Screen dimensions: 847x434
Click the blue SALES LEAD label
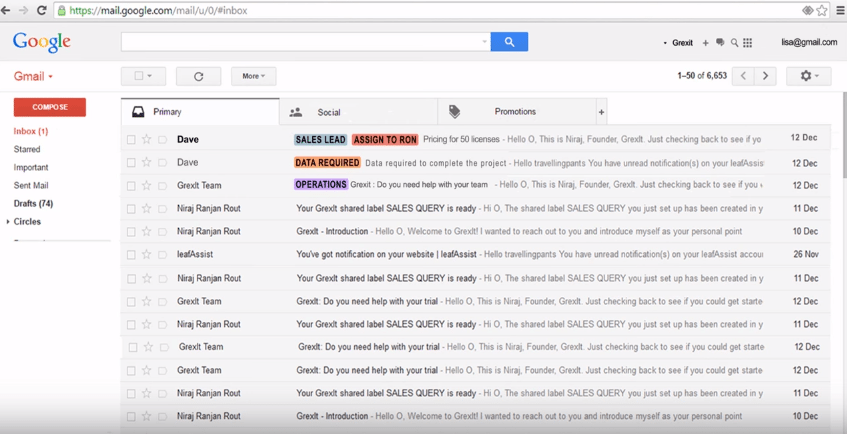tap(320, 139)
